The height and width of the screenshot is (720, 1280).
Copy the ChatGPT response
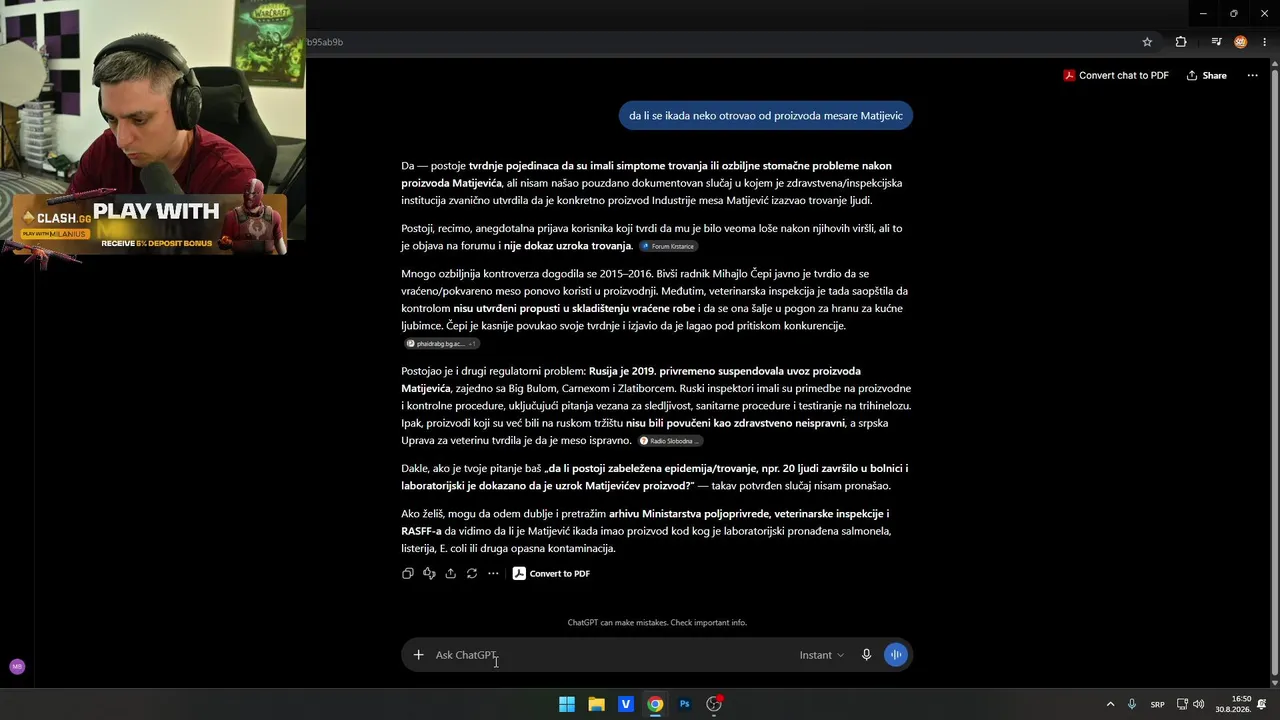[408, 573]
